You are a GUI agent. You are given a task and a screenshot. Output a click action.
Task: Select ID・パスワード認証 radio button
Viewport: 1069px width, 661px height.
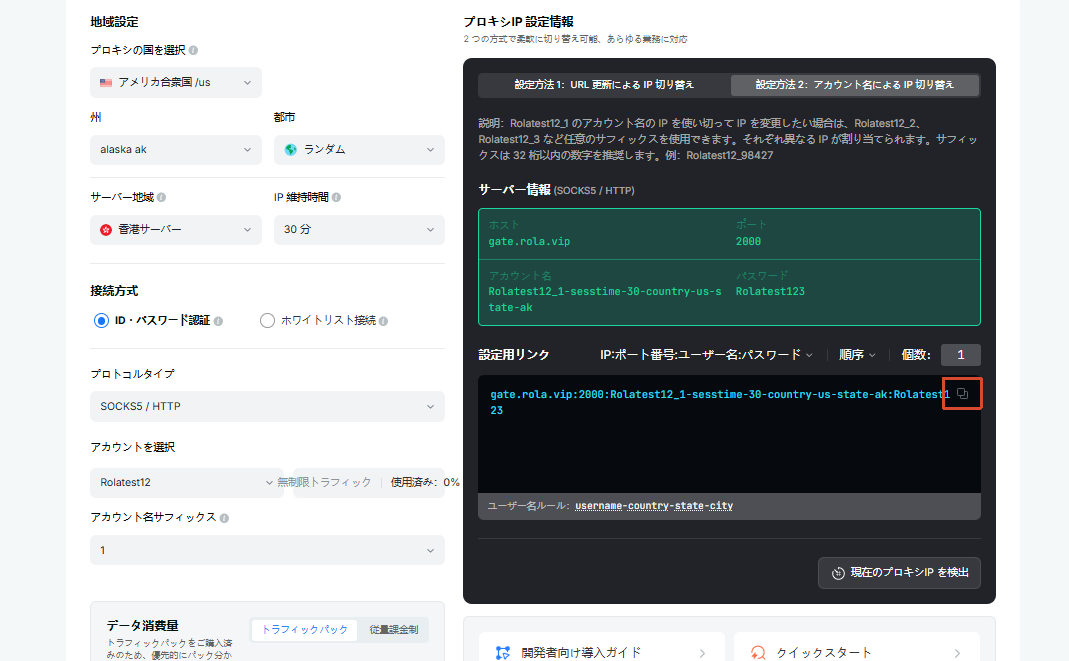tap(101, 320)
